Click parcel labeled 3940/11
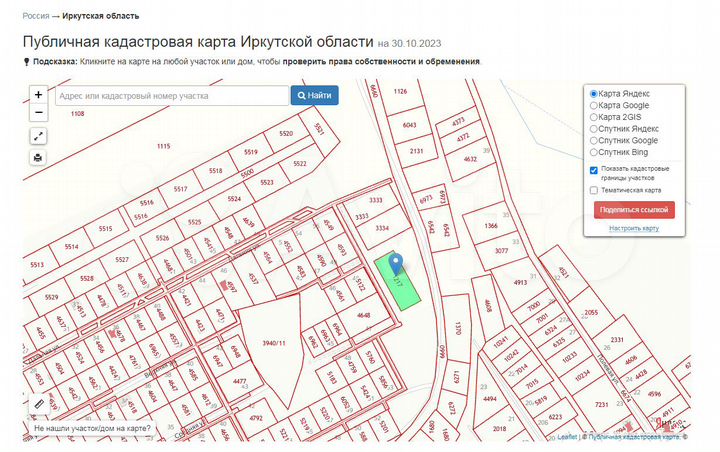The image size is (720, 452). pos(274,343)
